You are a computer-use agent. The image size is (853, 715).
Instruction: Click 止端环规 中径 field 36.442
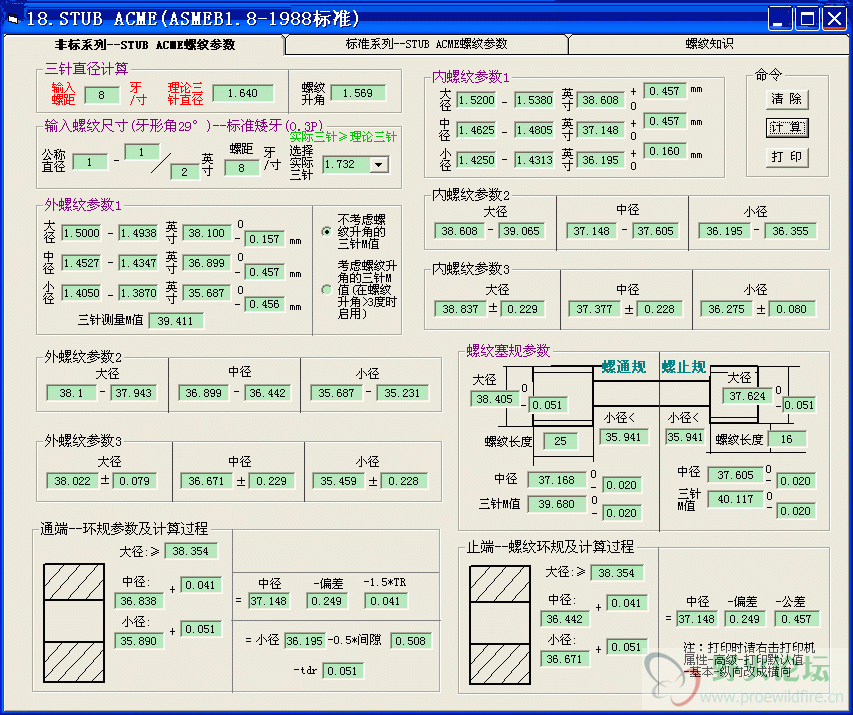[x=565, y=619]
